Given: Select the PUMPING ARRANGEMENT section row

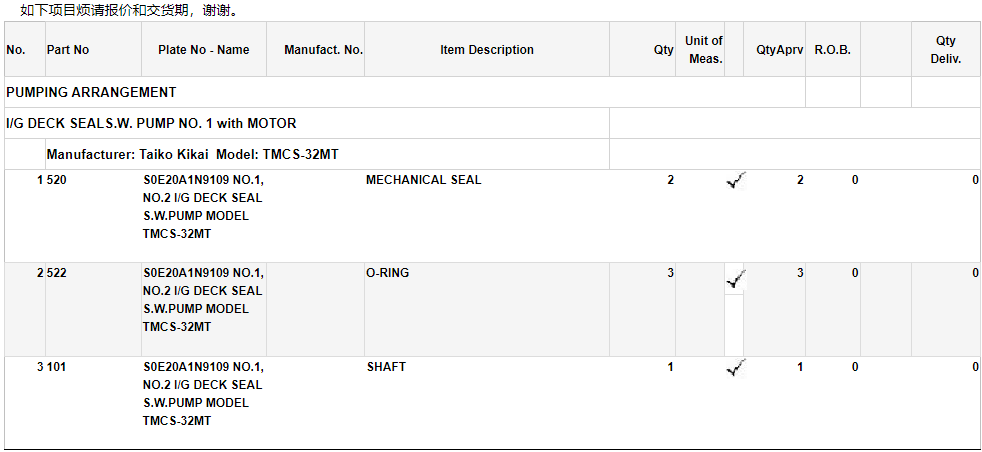Looking at the screenshot, I should [x=91, y=92].
